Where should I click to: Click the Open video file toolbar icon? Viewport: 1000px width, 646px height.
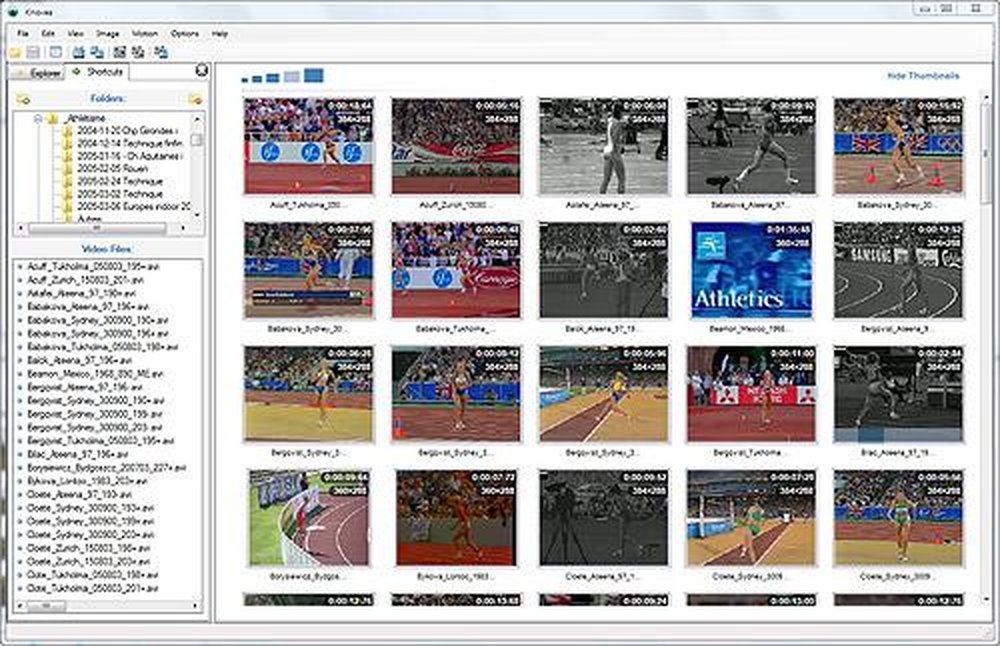[15, 52]
